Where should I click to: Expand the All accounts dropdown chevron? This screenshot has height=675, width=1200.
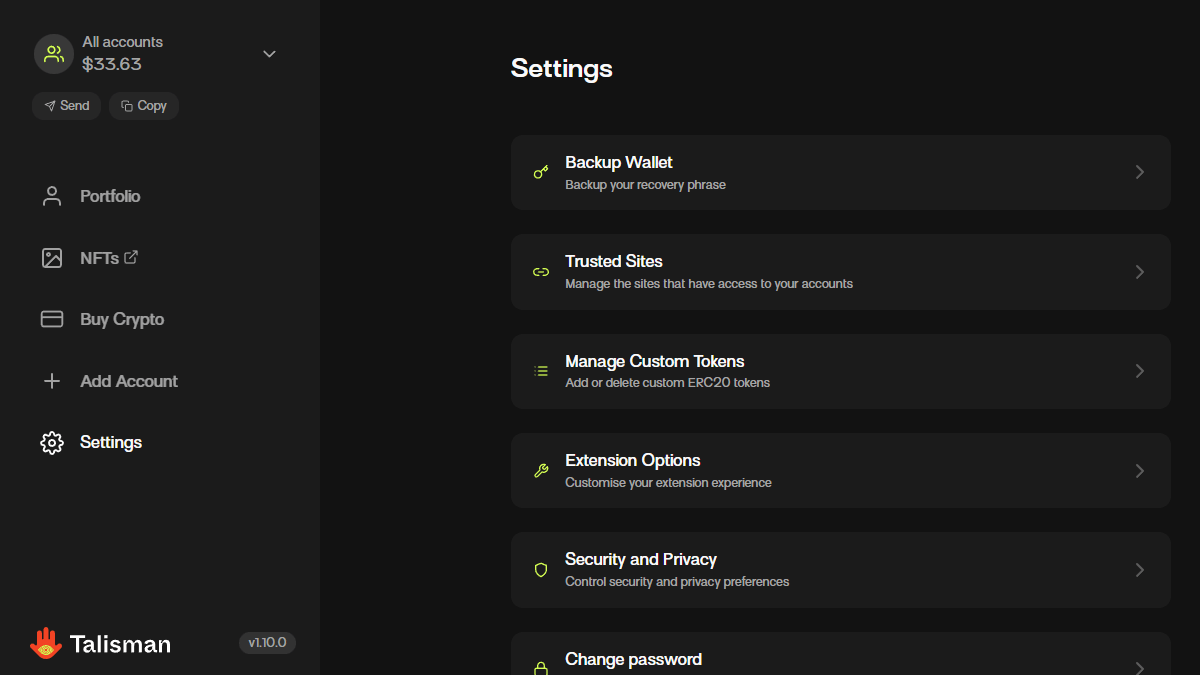point(269,54)
